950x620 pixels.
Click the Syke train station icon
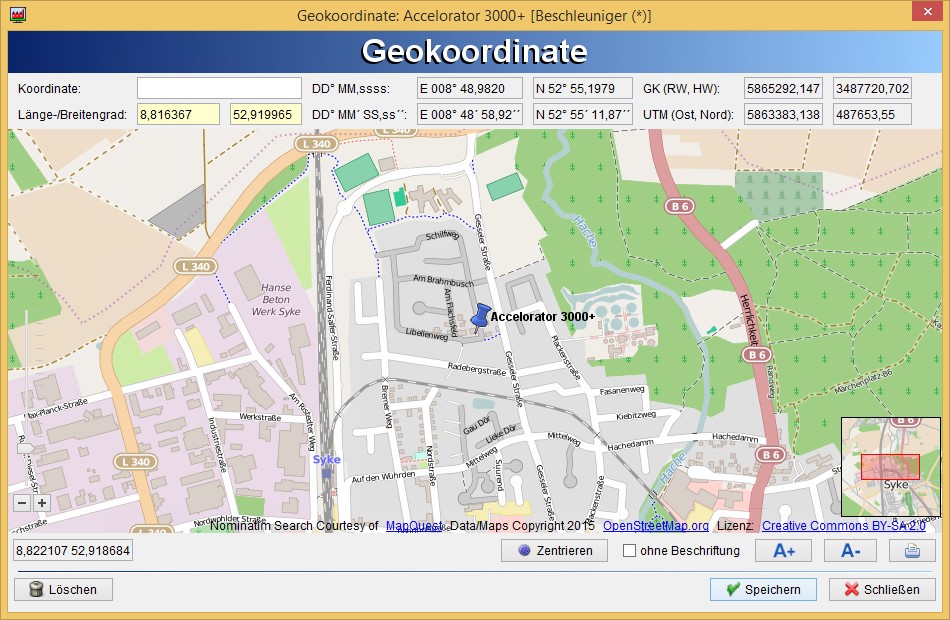[x=326, y=471]
